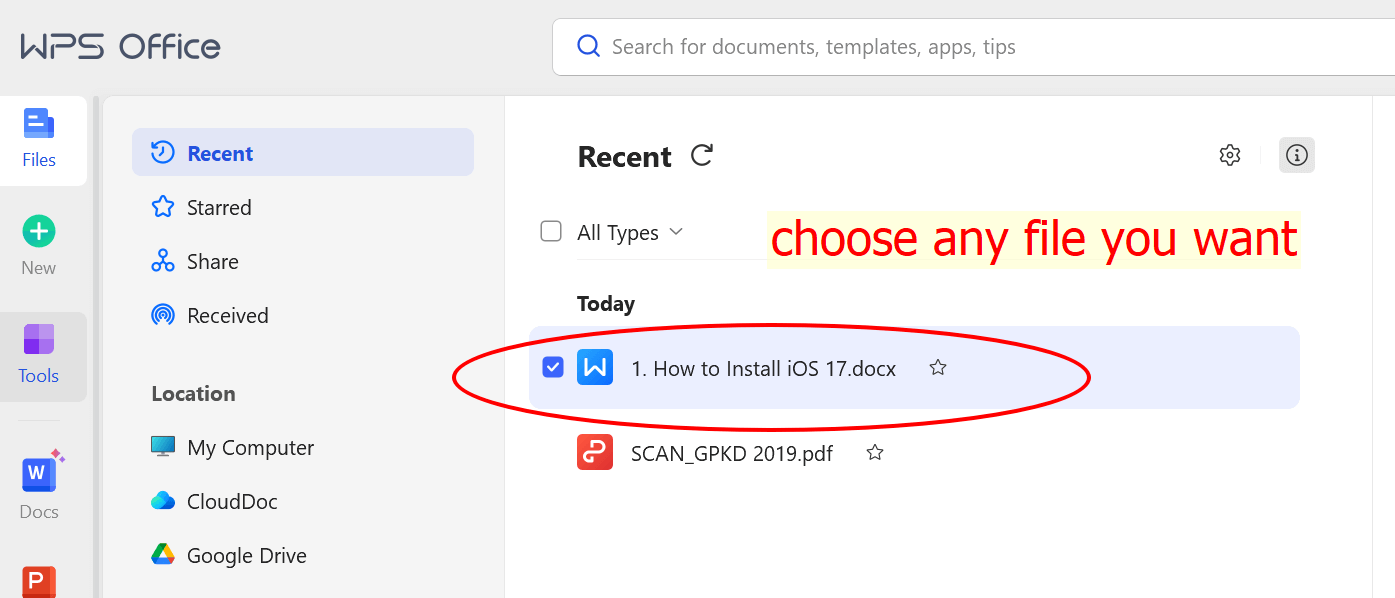Open the Share section
The height and width of the screenshot is (598, 1395).
(213, 261)
